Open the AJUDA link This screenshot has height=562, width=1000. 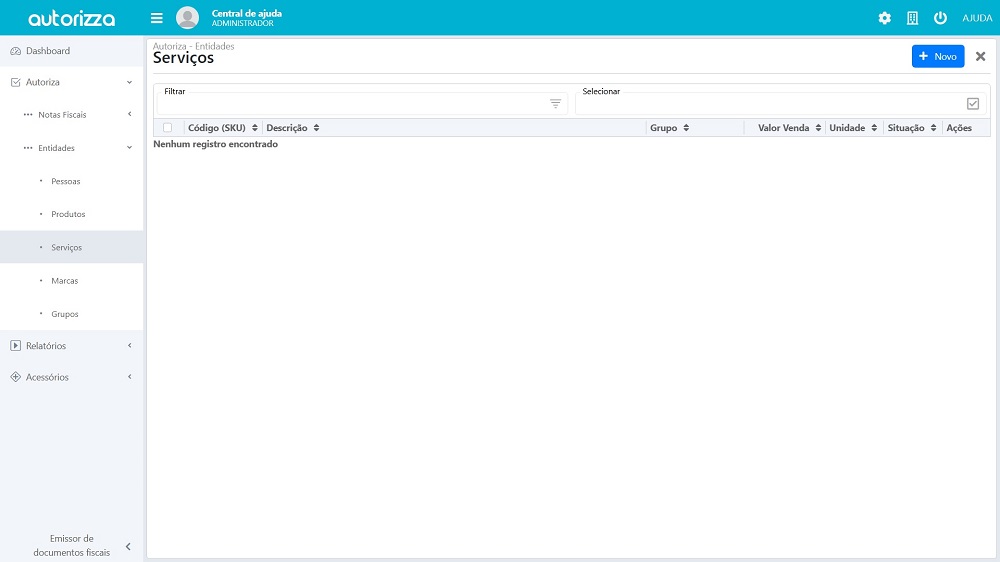pyautogui.click(x=976, y=18)
